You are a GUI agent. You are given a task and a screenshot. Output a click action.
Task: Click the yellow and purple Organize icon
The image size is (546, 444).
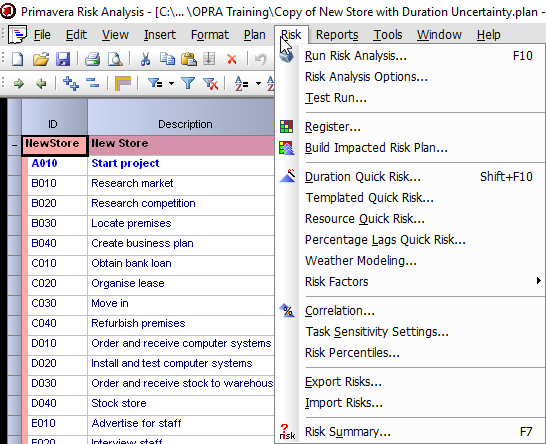(x=123, y=84)
